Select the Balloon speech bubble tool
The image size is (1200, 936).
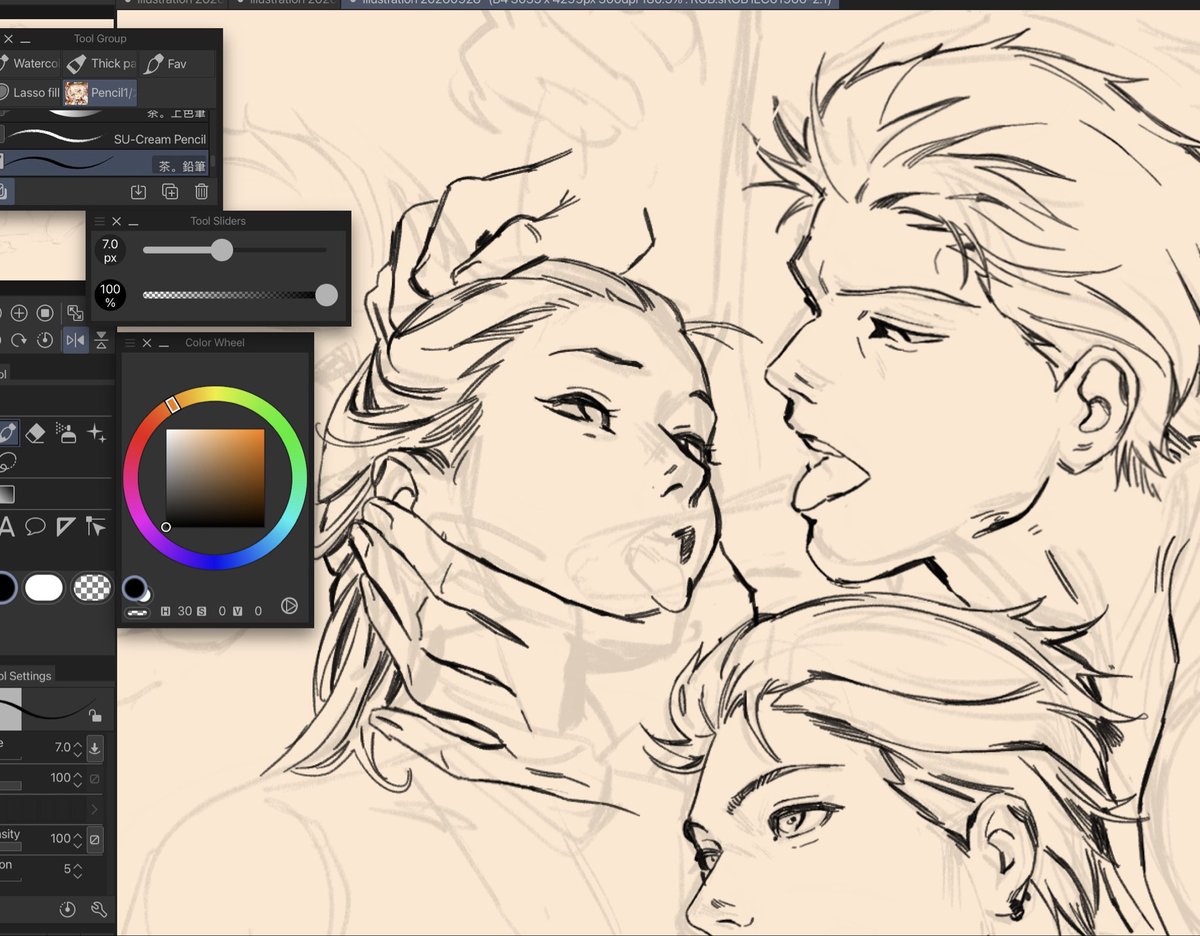pos(35,526)
